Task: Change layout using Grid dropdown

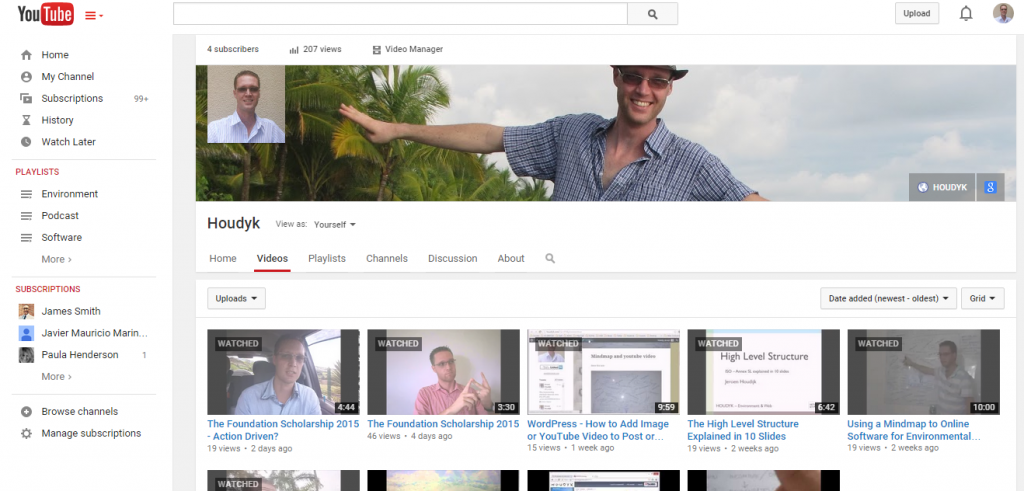Action: coord(982,298)
